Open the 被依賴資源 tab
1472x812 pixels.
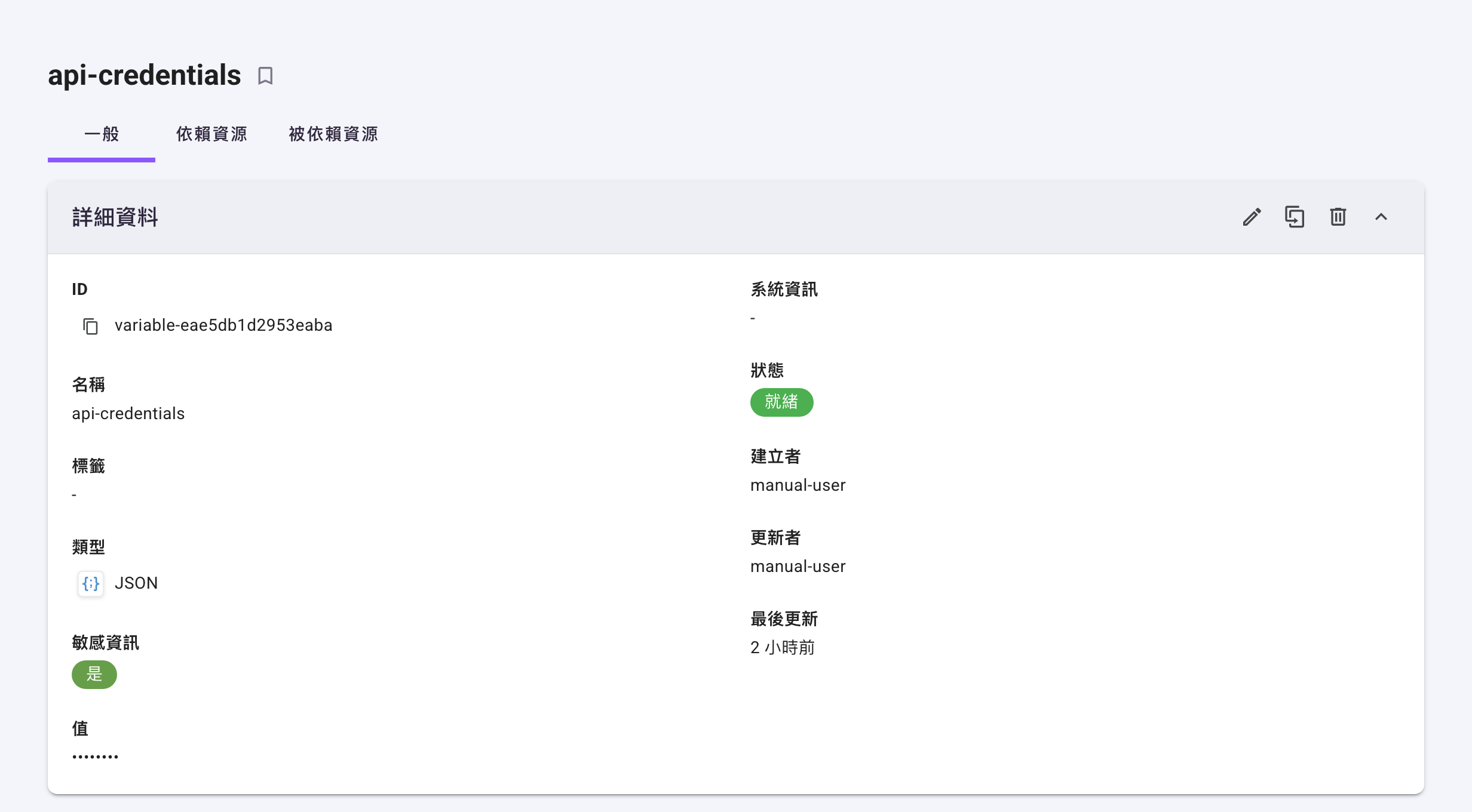[333, 134]
